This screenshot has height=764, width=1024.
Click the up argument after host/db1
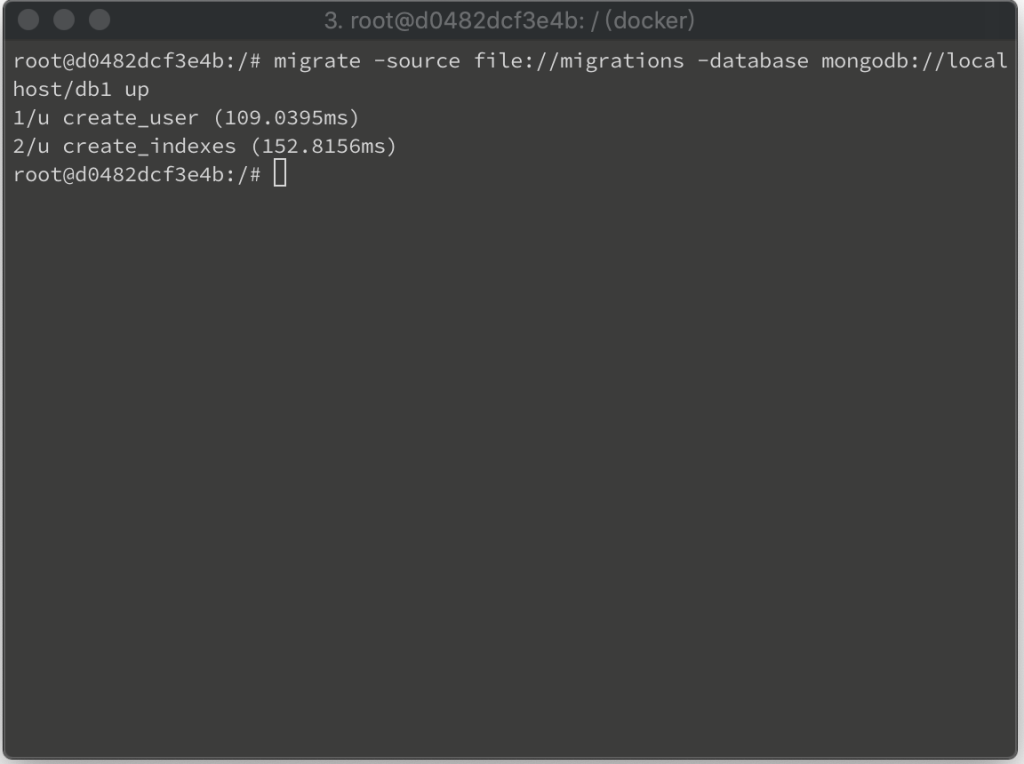pyautogui.click(x=136, y=91)
